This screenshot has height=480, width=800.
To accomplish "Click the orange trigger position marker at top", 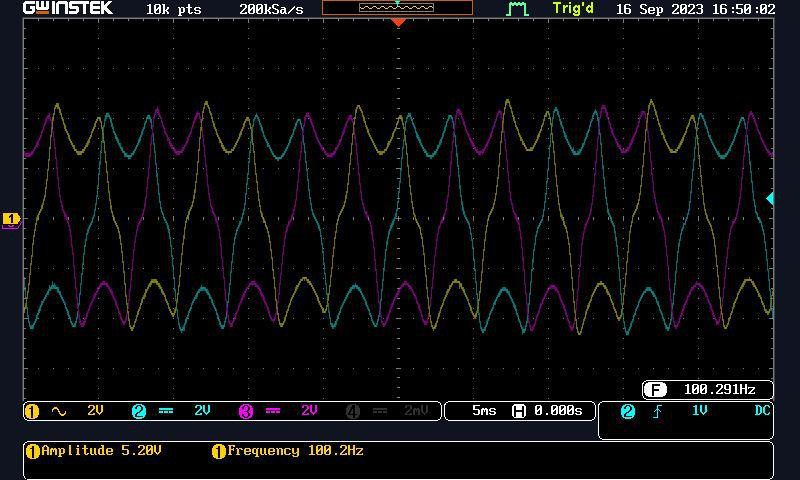I will click(398, 22).
